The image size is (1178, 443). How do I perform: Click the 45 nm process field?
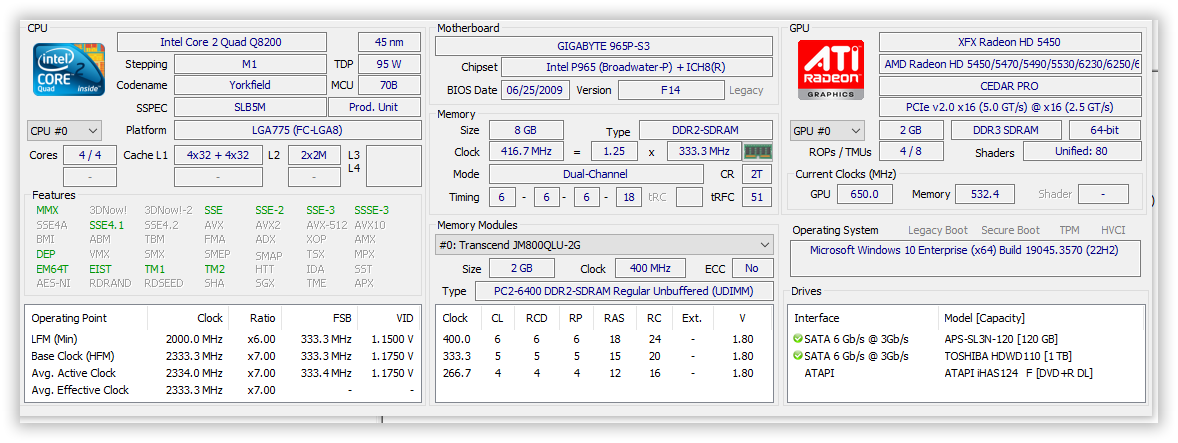point(389,42)
